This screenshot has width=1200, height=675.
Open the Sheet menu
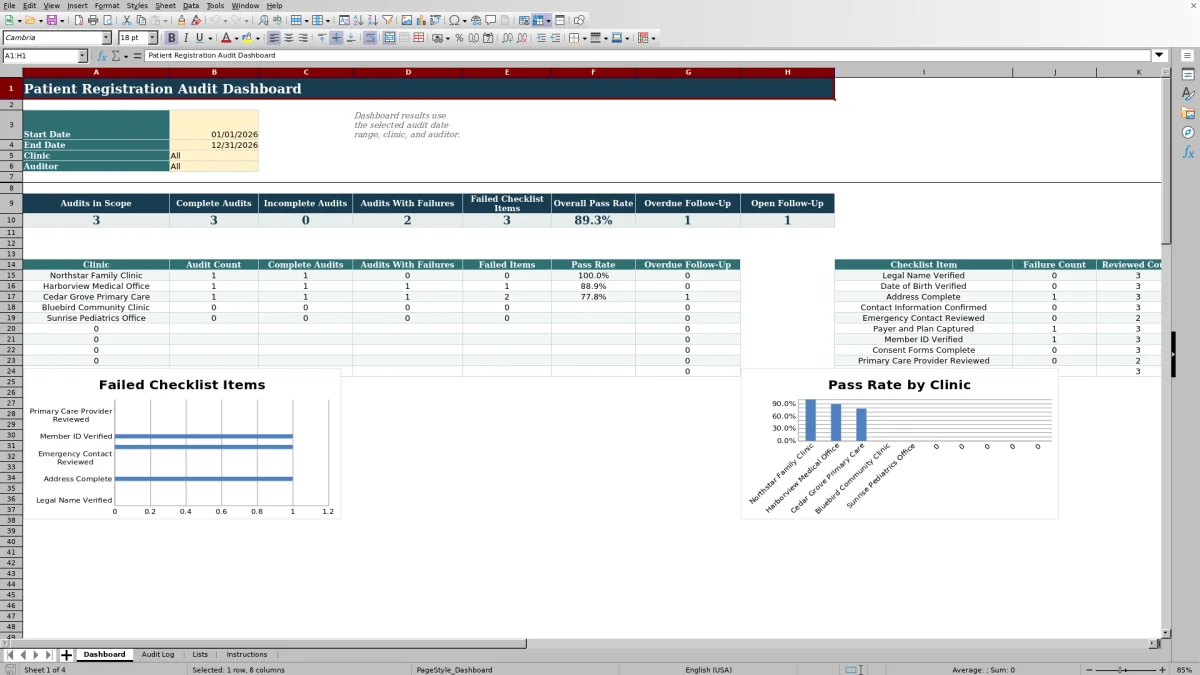(x=166, y=5)
